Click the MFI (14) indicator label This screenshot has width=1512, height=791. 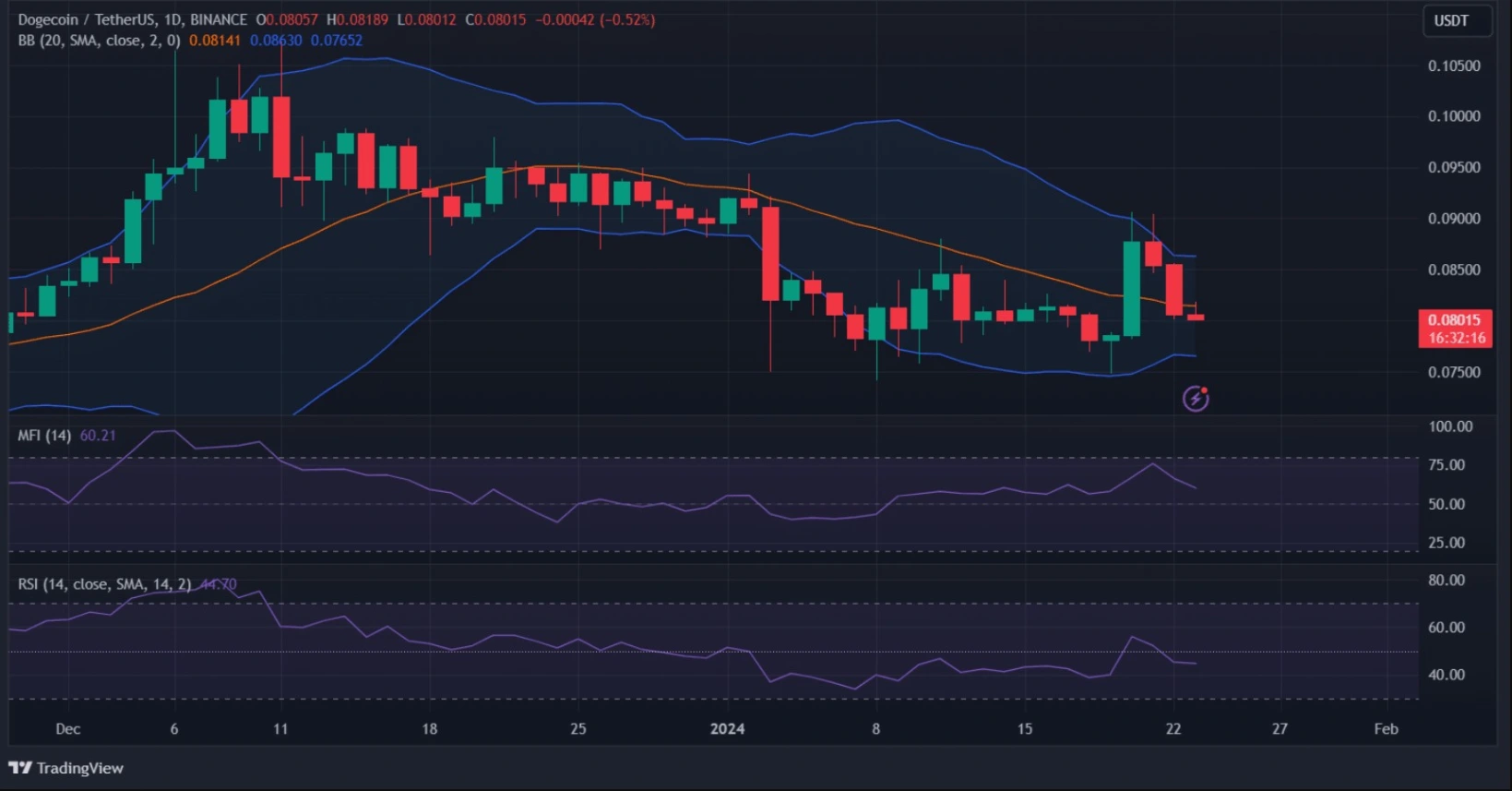point(44,436)
